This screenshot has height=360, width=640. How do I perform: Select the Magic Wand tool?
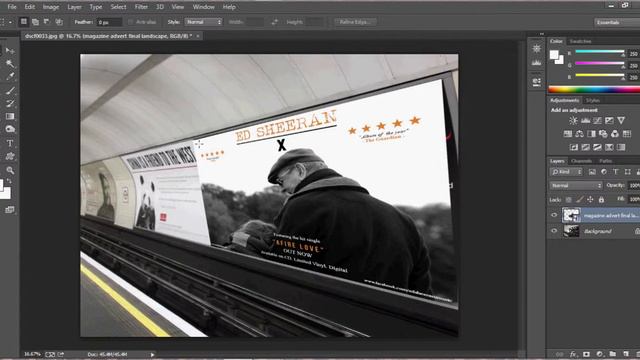(10, 64)
